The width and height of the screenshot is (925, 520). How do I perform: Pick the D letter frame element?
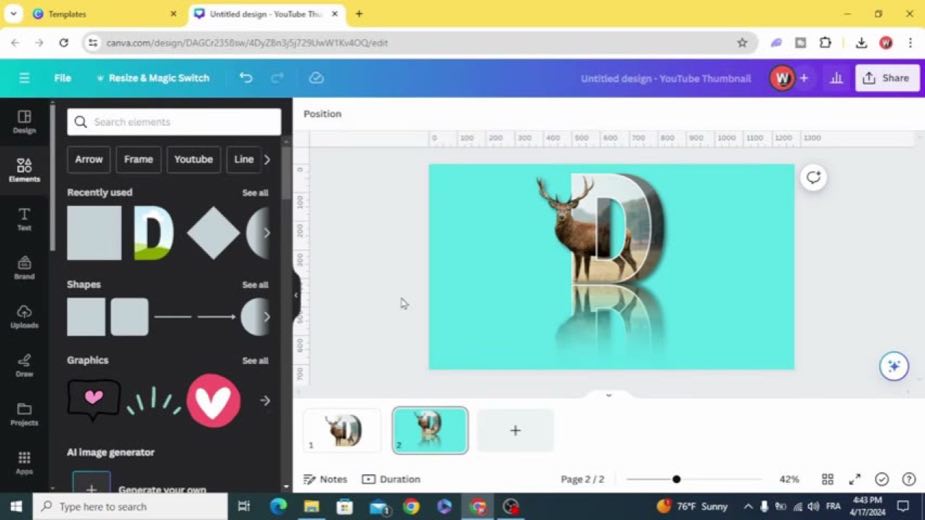click(x=153, y=233)
